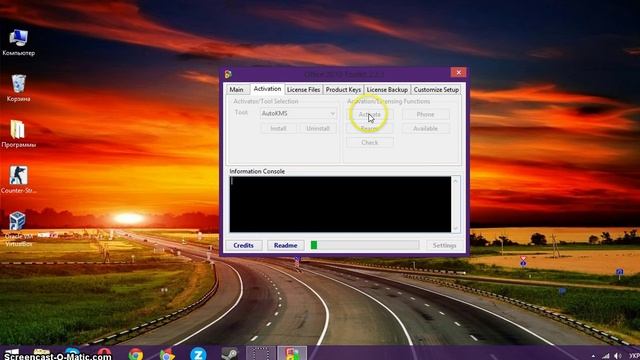Open the Credits page
Image resolution: width=640 pixels, height=360 pixels.
tap(244, 245)
